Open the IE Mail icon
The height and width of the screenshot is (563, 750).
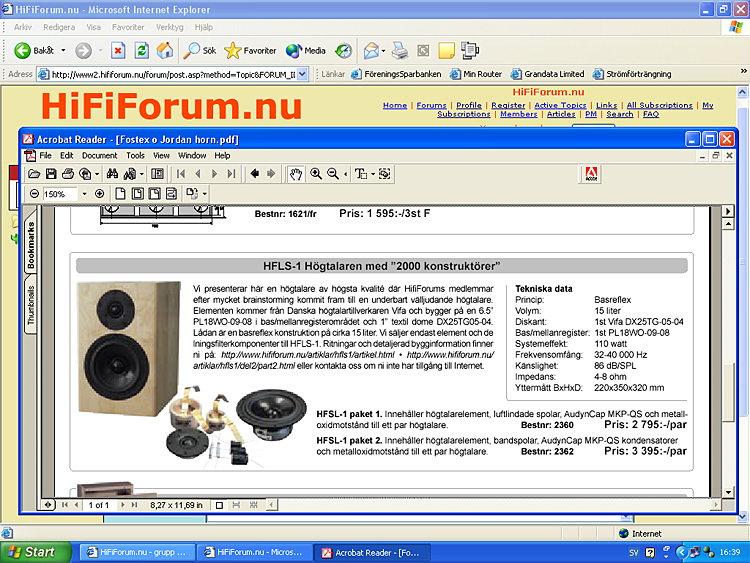[x=371, y=50]
